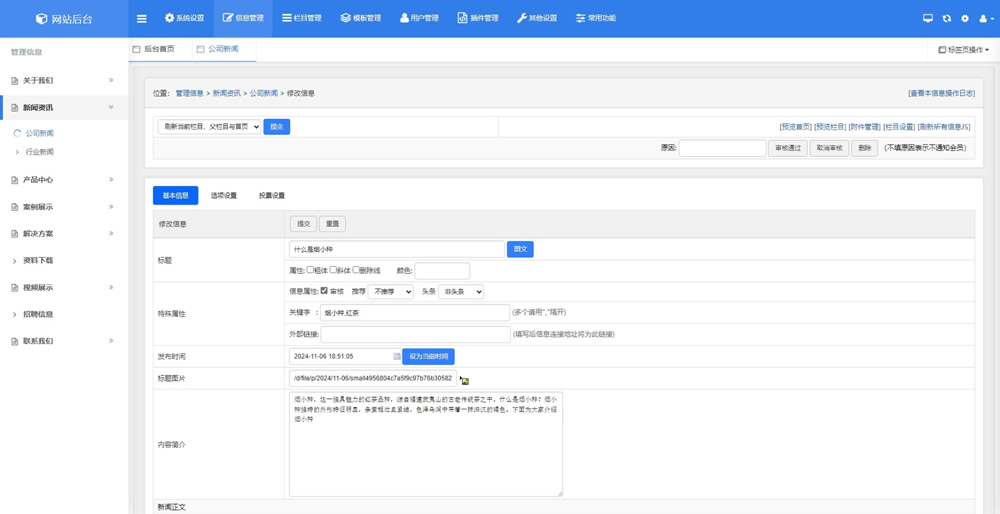The height and width of the screenshot is (514, 1000).
Task: Click the 设为当前时间 button
Action: 428,356
